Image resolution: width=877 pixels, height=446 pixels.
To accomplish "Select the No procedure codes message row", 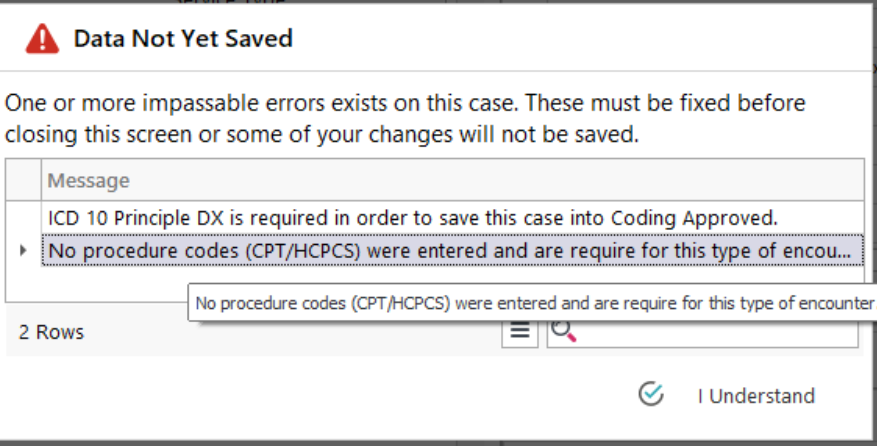I will click(452, 250).
